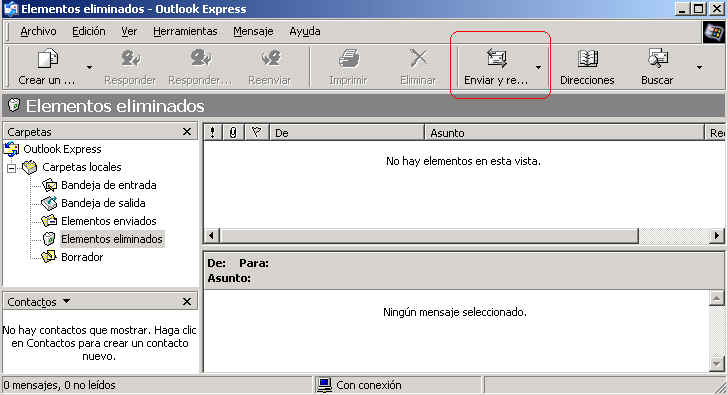Click the Enviar y recibir icon
Image resolution: width=728 pixels, height=395 pixels.
496,59
